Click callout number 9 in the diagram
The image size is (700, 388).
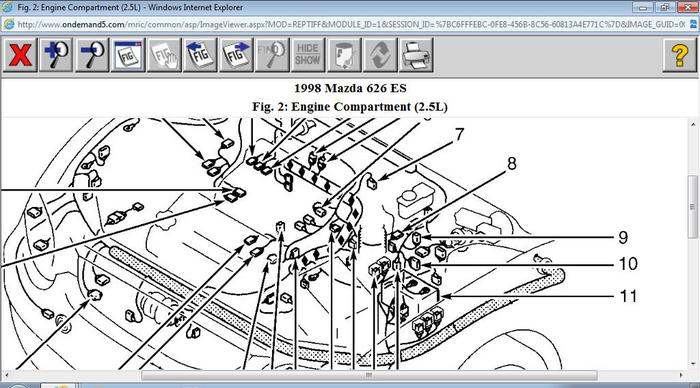click(x=624, y=237)
